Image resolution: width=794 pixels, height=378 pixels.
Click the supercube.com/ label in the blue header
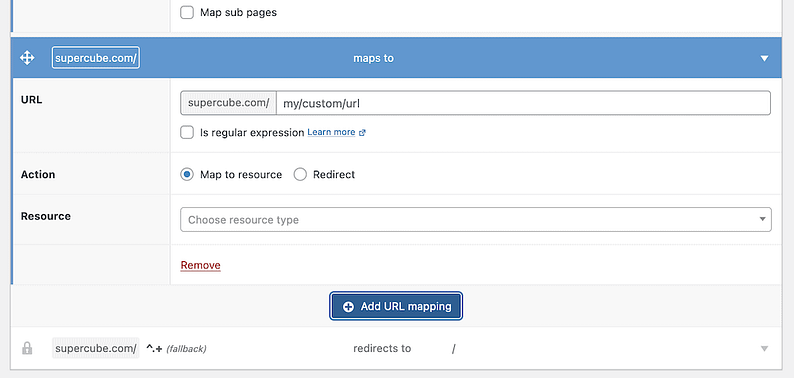tap(96, 58)
